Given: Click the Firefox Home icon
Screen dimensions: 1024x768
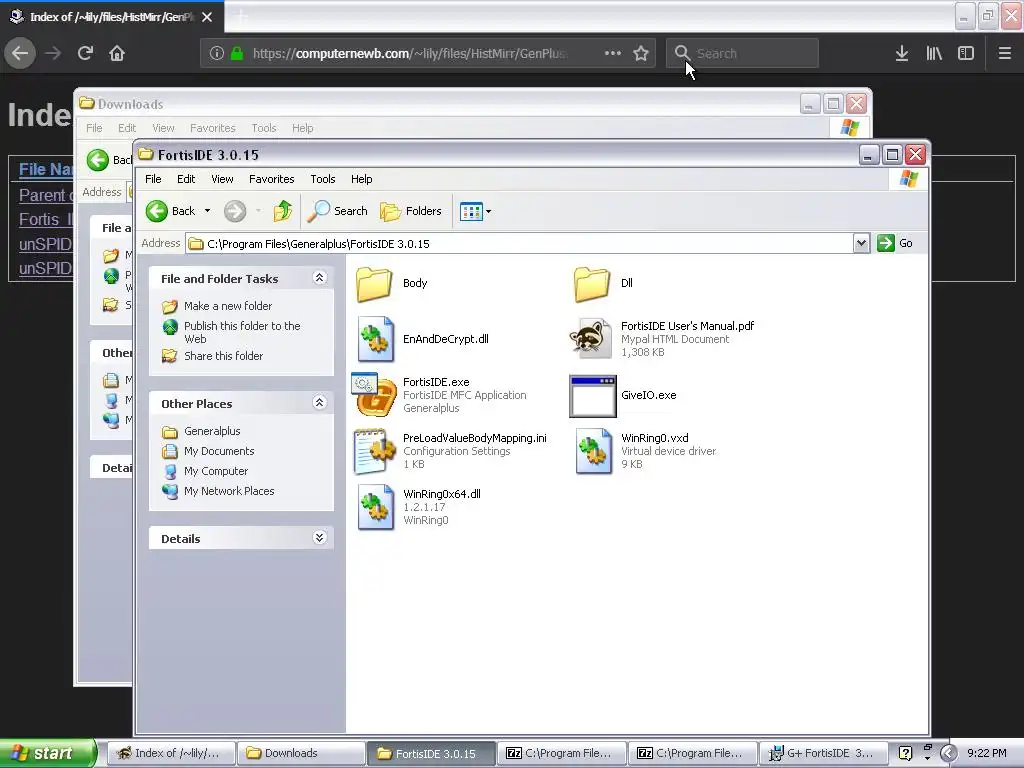Looking at the screenshot, I should coord(117,53).
